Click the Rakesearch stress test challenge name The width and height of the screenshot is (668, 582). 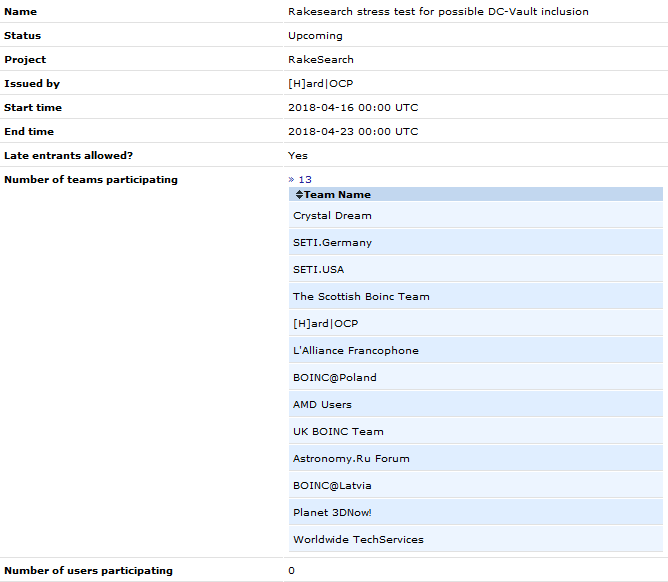coord(438,12)
